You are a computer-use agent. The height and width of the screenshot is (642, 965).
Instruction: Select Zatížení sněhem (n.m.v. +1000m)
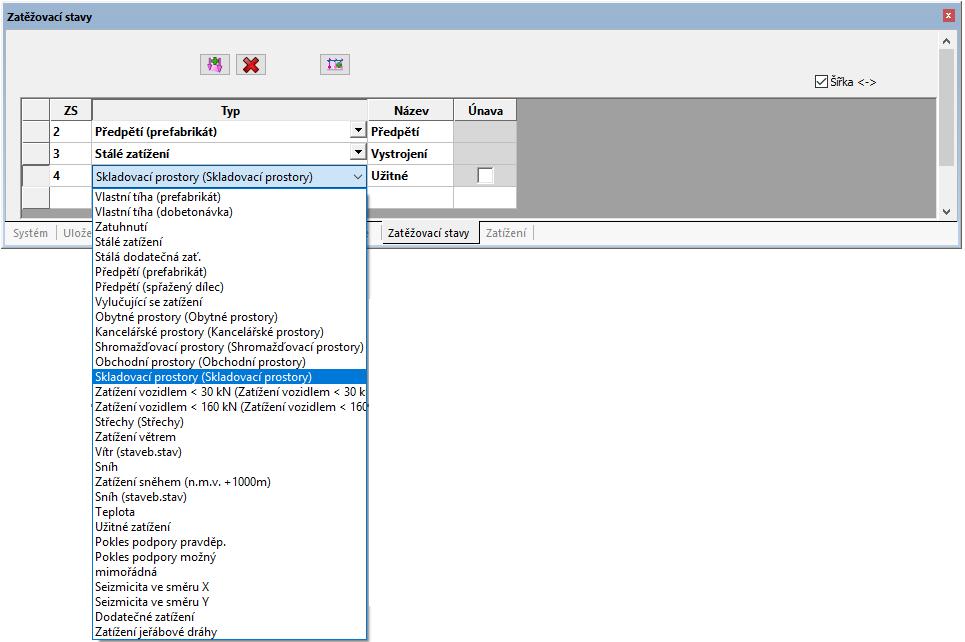[230, 482]
